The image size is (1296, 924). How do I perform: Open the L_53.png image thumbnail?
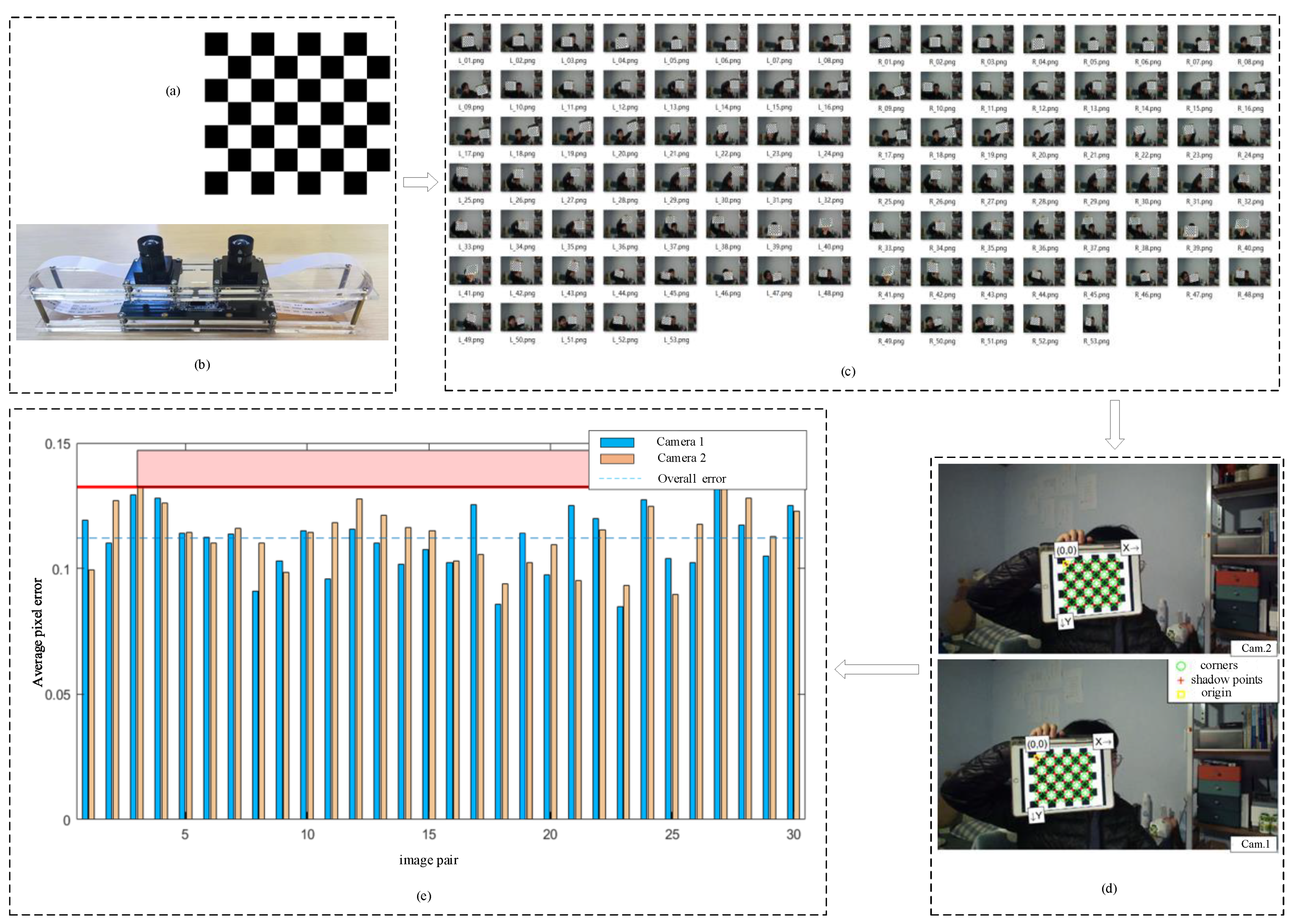[675, 317]
